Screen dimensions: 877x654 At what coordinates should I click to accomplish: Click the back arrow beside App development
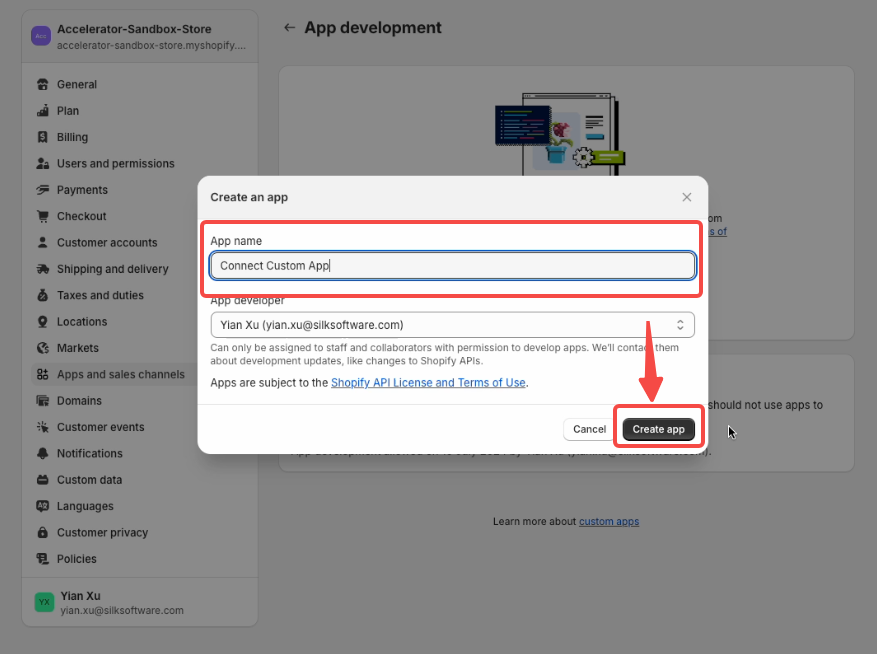pyautogui.click(x=289, y=27)
